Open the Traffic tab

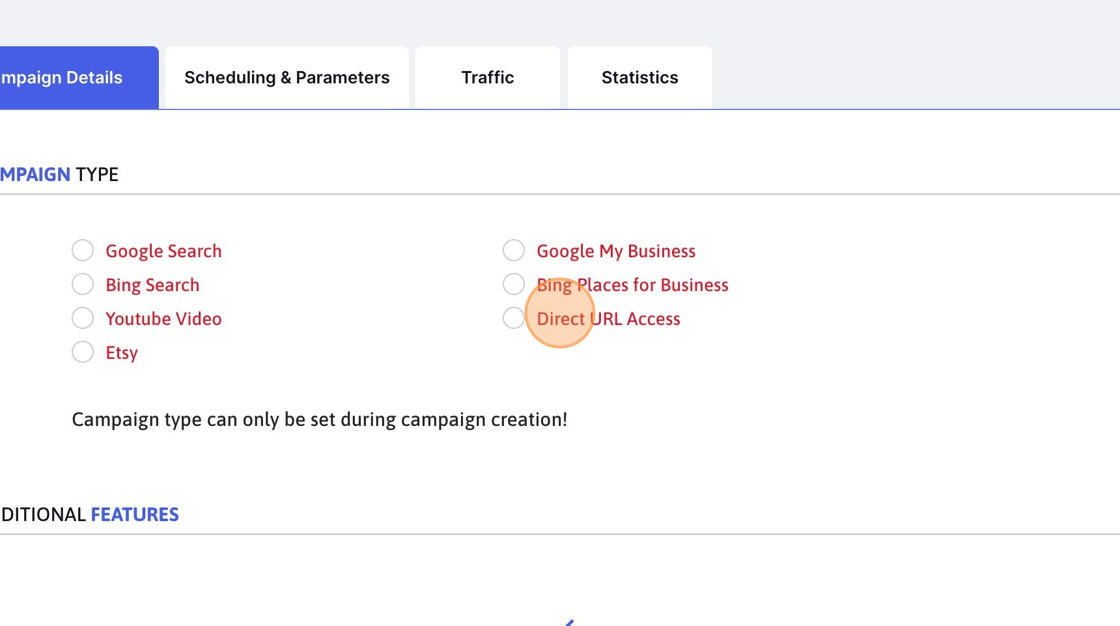(x=488, y=78)
